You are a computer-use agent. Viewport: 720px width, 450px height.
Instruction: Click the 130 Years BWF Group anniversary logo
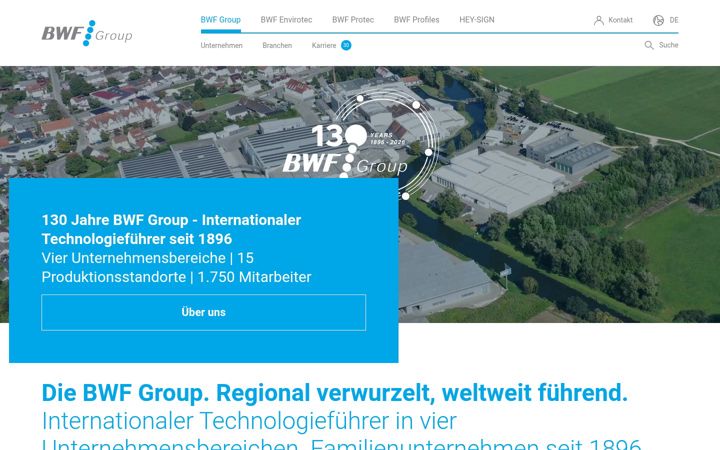tap(360, 145)
